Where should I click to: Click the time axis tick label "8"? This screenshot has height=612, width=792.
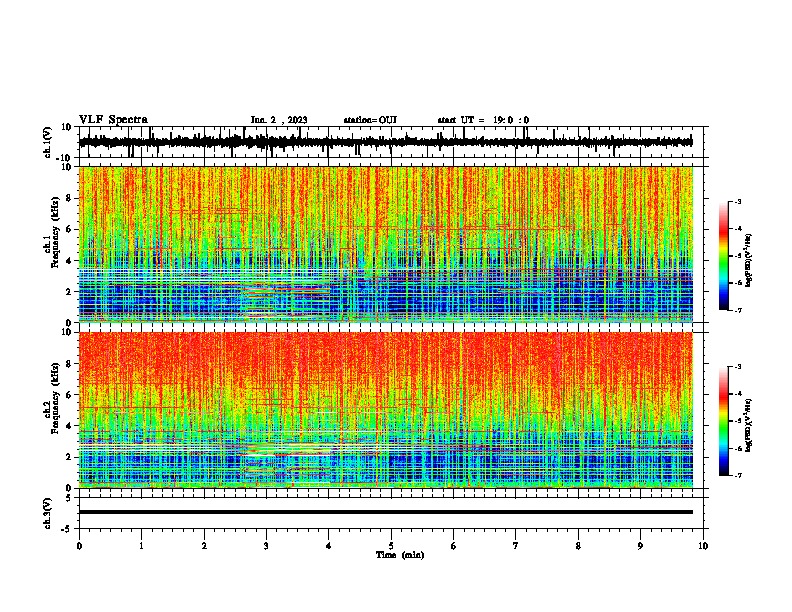[x=578, y=546]
